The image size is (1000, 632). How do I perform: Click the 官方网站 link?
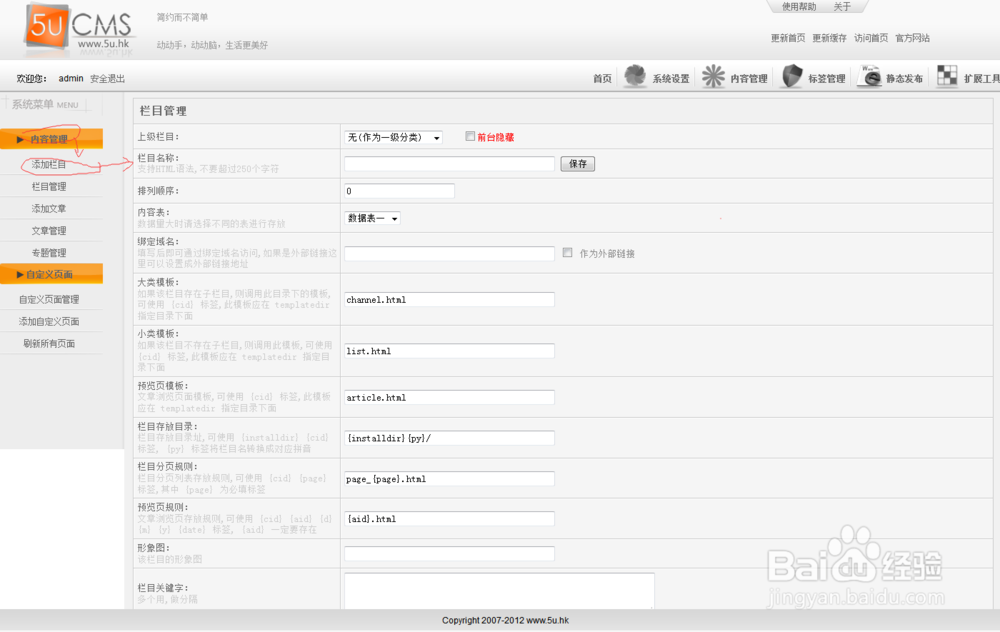[x=913, y=38]
